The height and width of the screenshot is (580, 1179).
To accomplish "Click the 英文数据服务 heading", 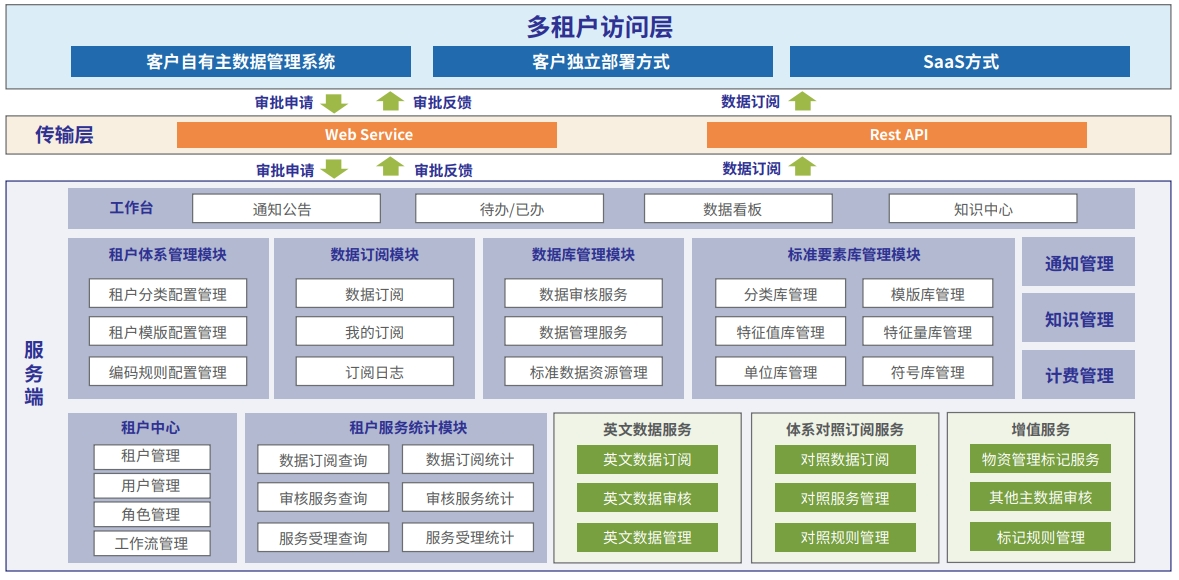I will [x=647, y=430].
